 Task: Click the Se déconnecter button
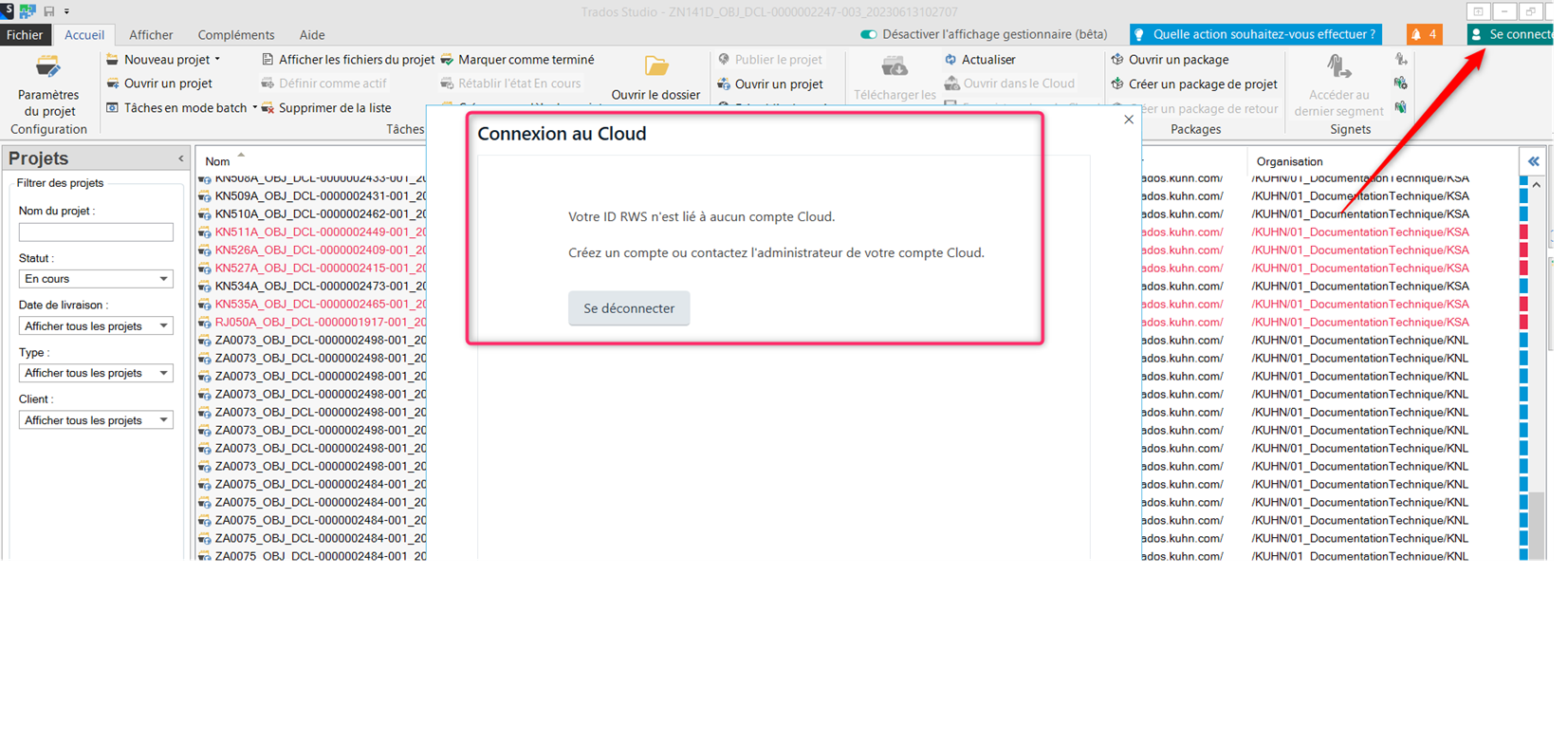coord(629,308)
